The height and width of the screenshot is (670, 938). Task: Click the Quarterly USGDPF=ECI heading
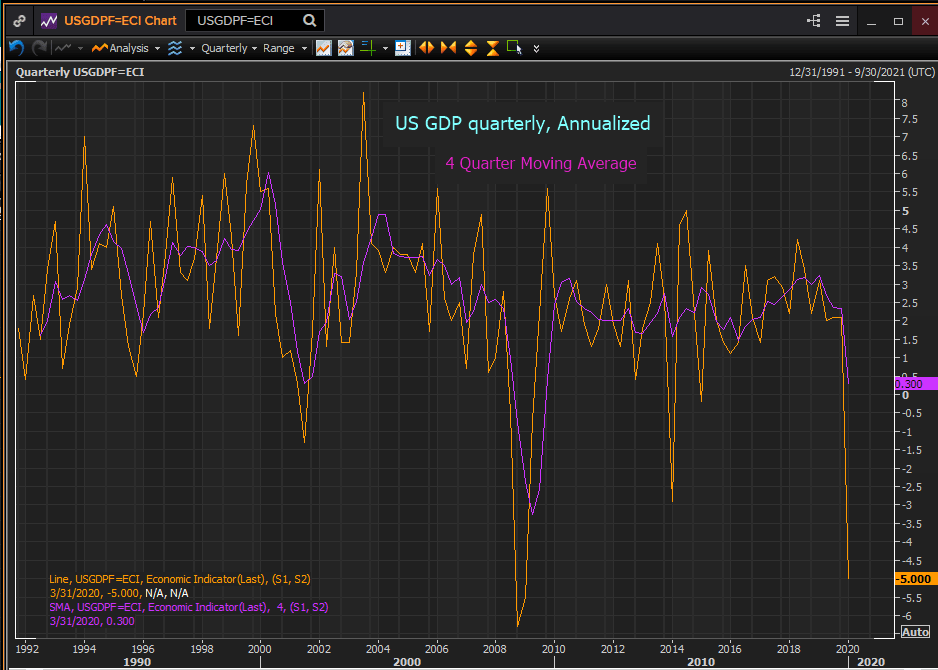80,72
